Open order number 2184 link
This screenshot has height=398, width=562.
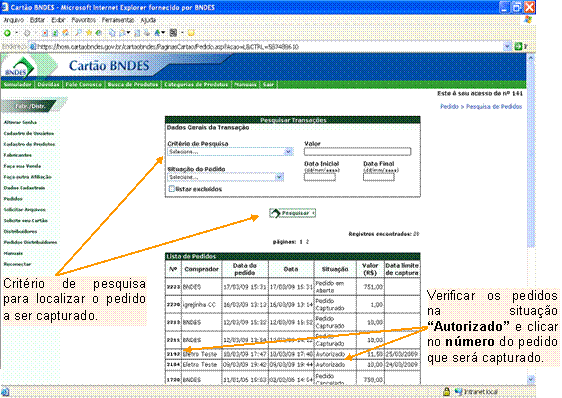[x=173, y=365]
